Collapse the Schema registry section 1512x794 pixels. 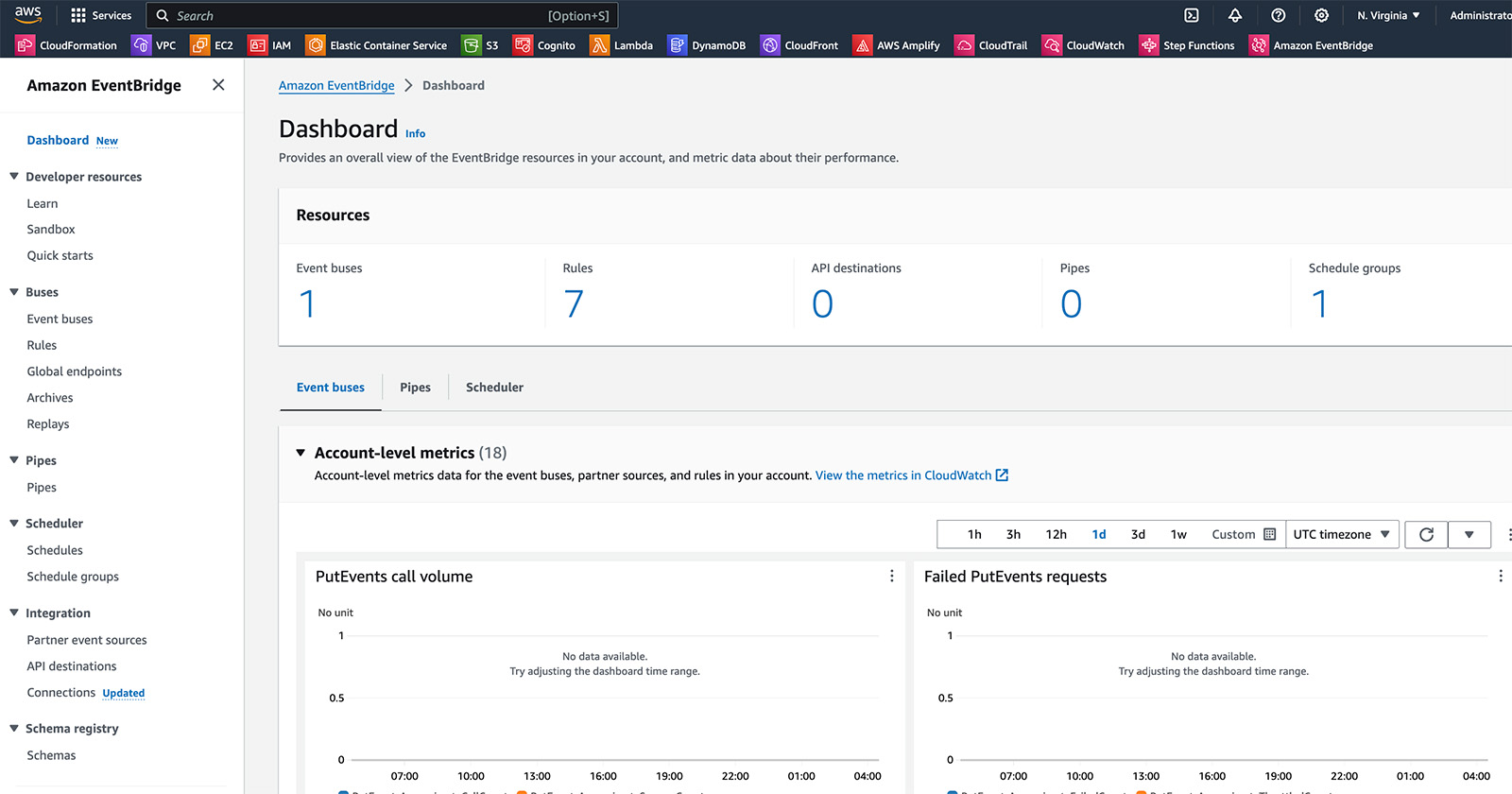[14, 728]
